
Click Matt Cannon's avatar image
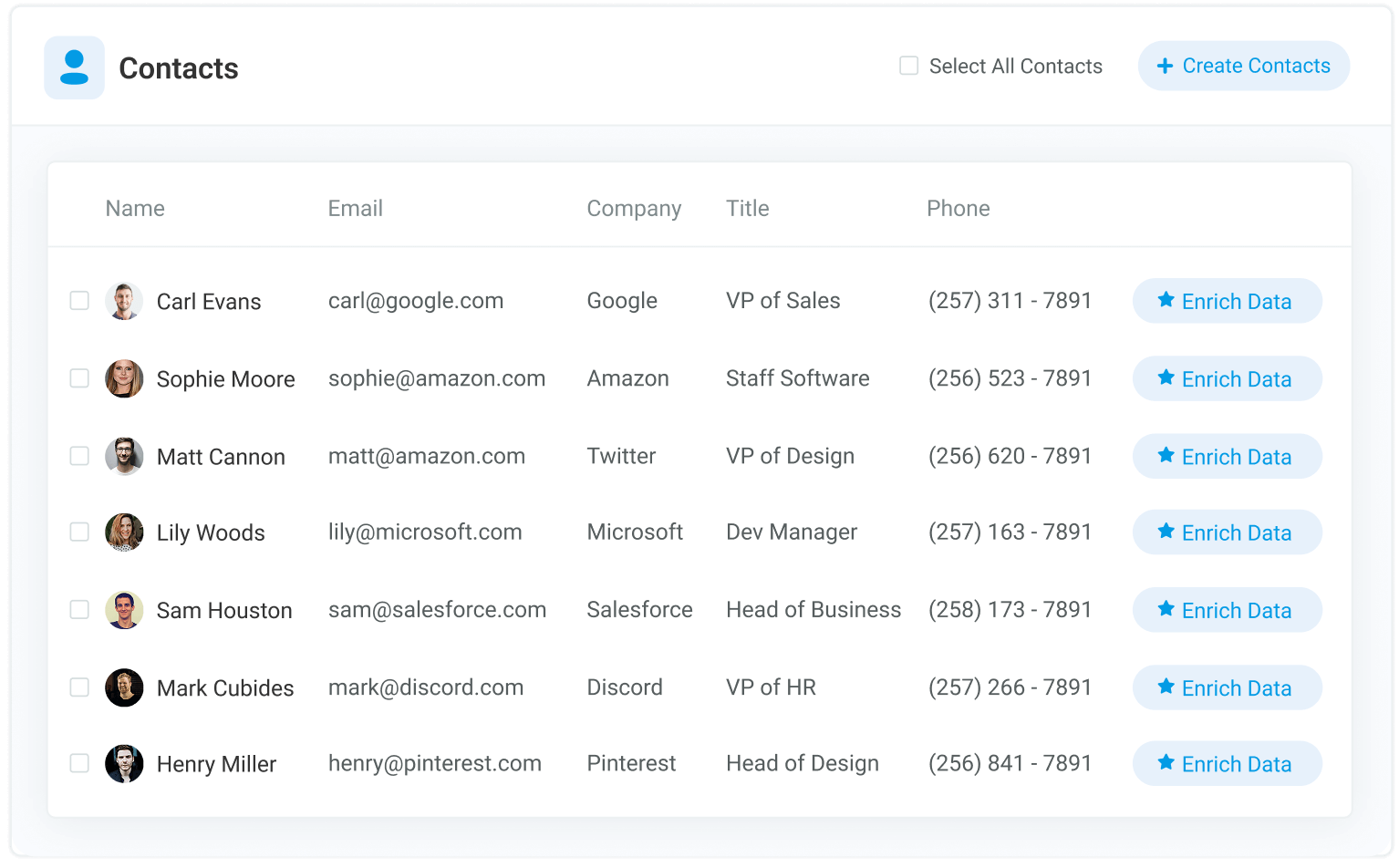point(124,456)
